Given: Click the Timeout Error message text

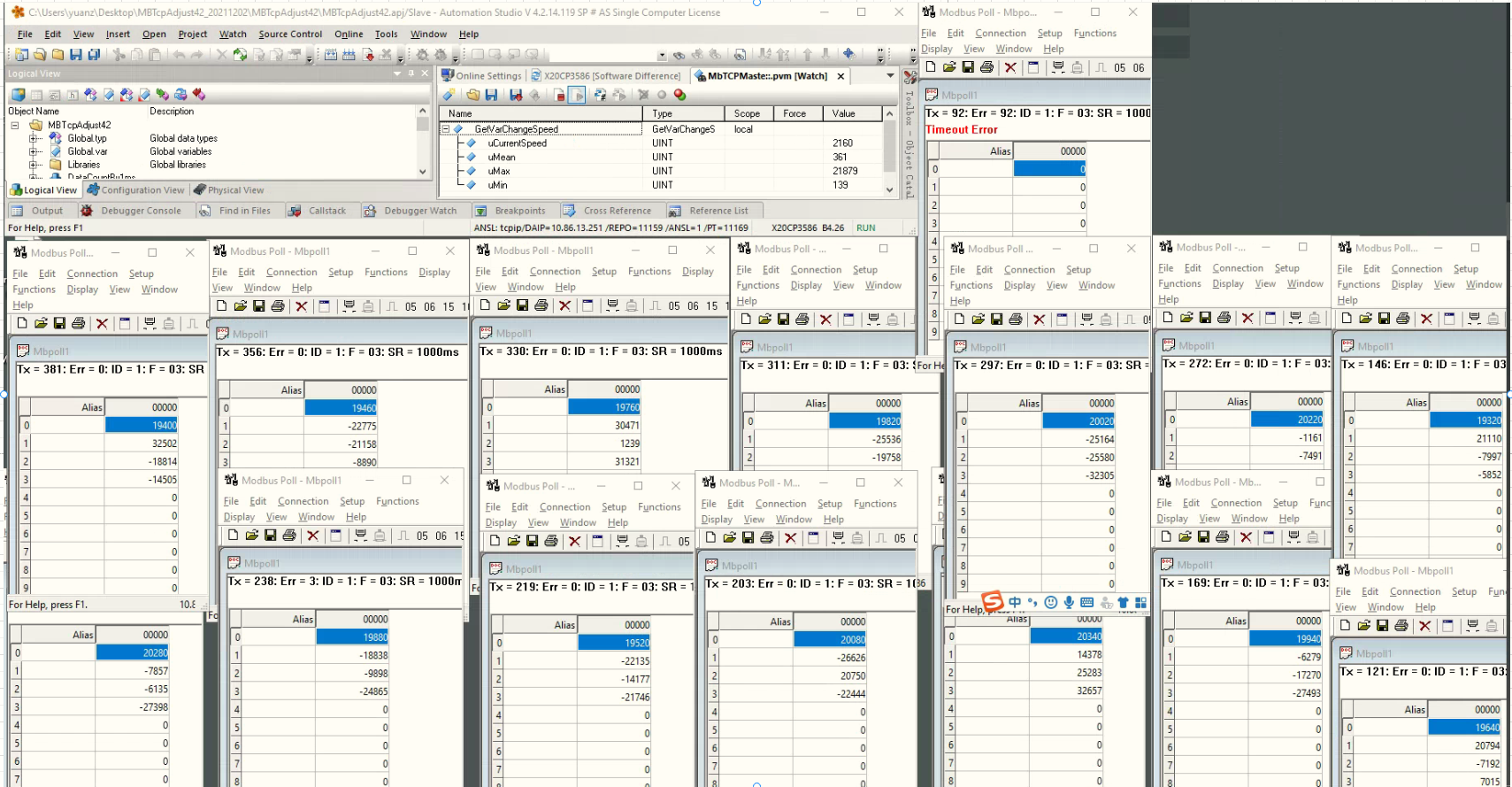Looking at the screenshot, I should pos(962,129).
